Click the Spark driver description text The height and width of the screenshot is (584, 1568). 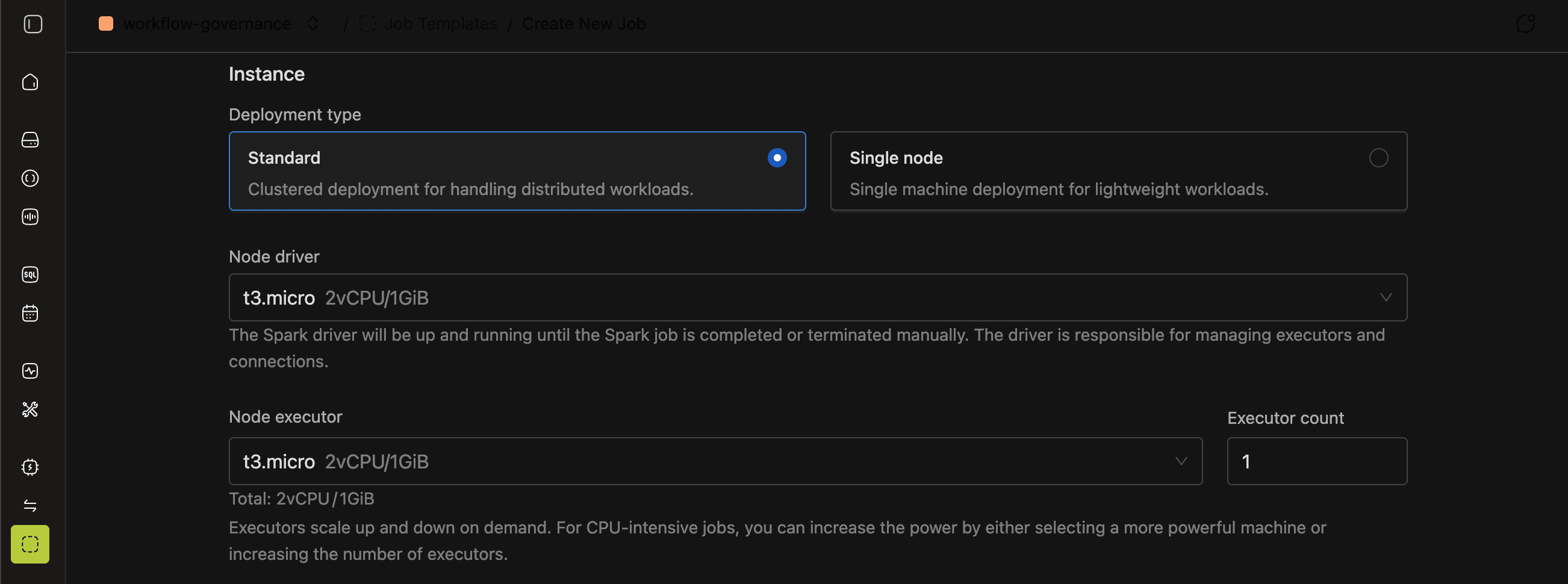pyautogui.click(x=806, y=348)
